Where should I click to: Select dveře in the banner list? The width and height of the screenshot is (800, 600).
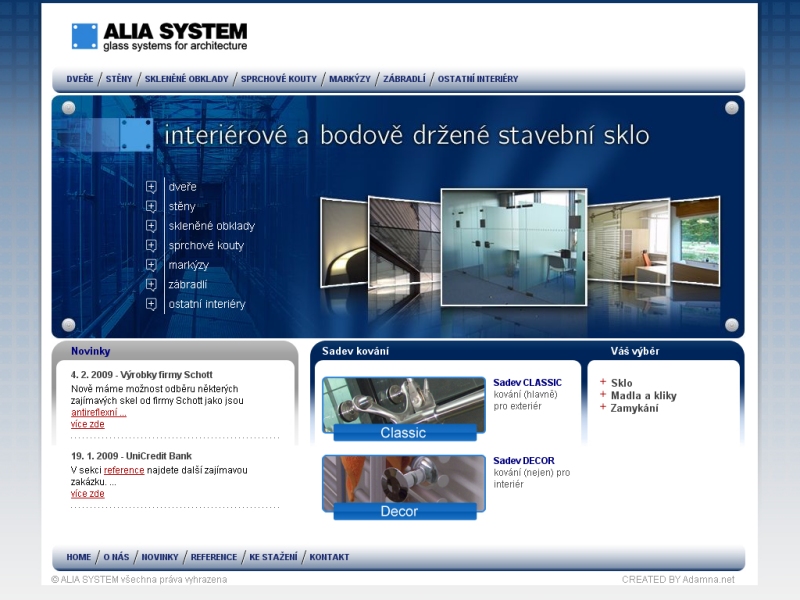182,187
